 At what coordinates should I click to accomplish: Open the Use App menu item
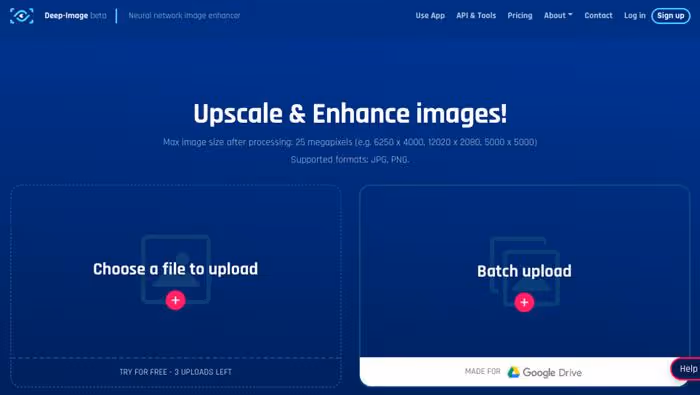pos(430,16)
